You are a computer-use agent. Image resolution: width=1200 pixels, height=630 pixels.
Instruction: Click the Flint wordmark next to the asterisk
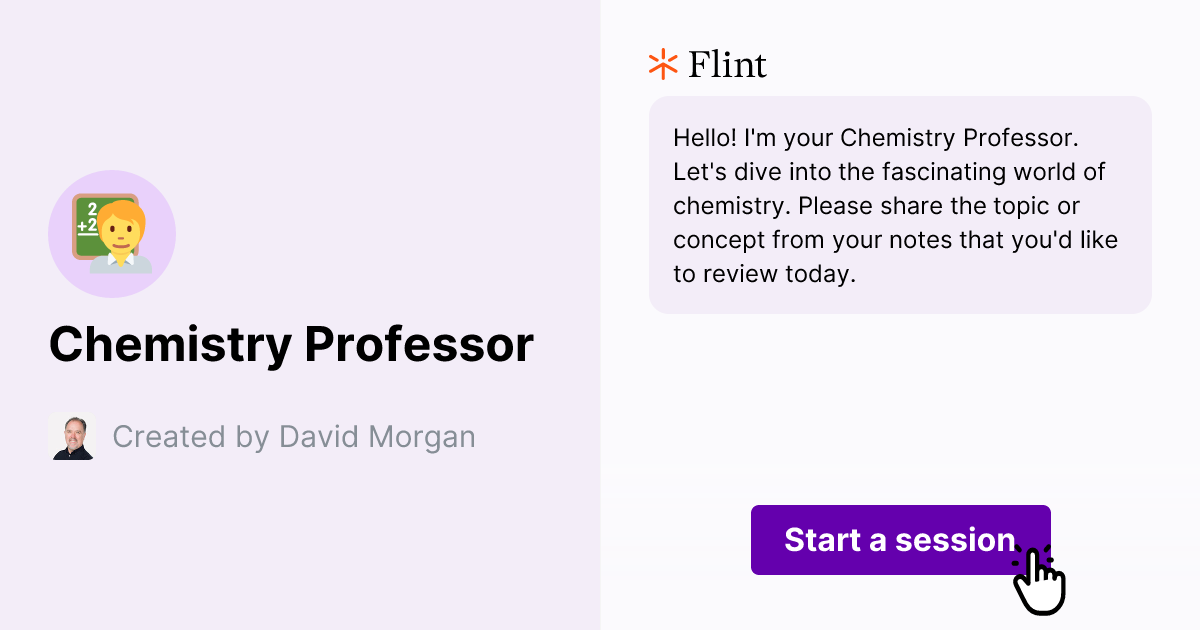click(x=725, y=64)
